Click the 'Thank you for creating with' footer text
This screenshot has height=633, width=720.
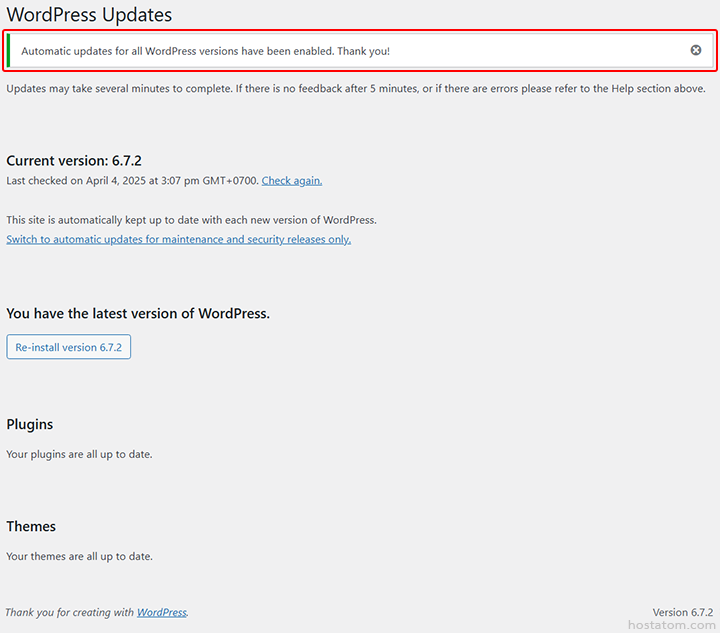coord(70,612)
